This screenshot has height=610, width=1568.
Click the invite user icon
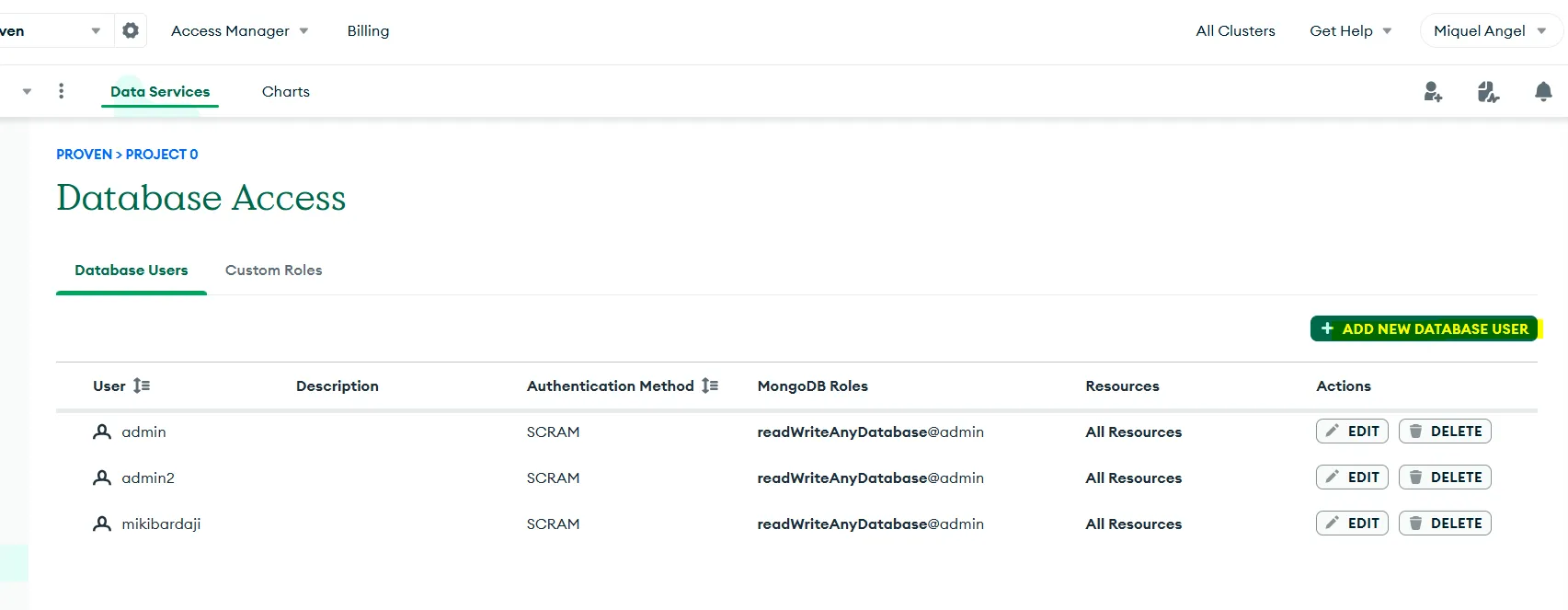1433,91
